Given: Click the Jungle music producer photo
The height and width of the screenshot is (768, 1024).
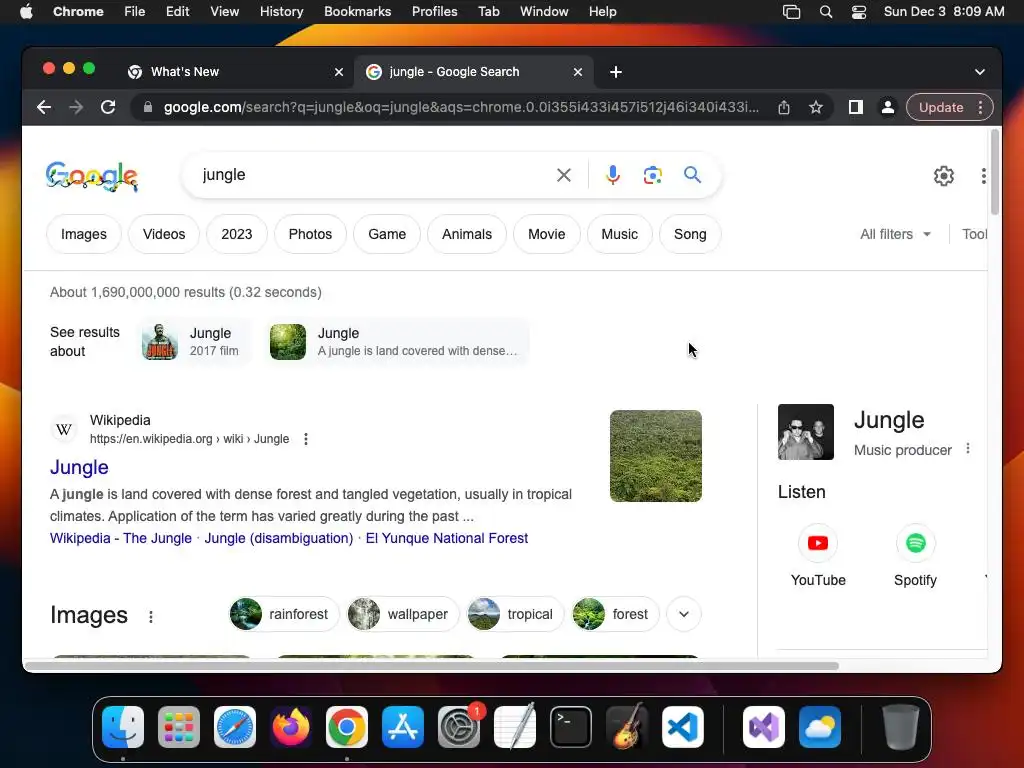Looking at the screenshot, I should (805, 432).
